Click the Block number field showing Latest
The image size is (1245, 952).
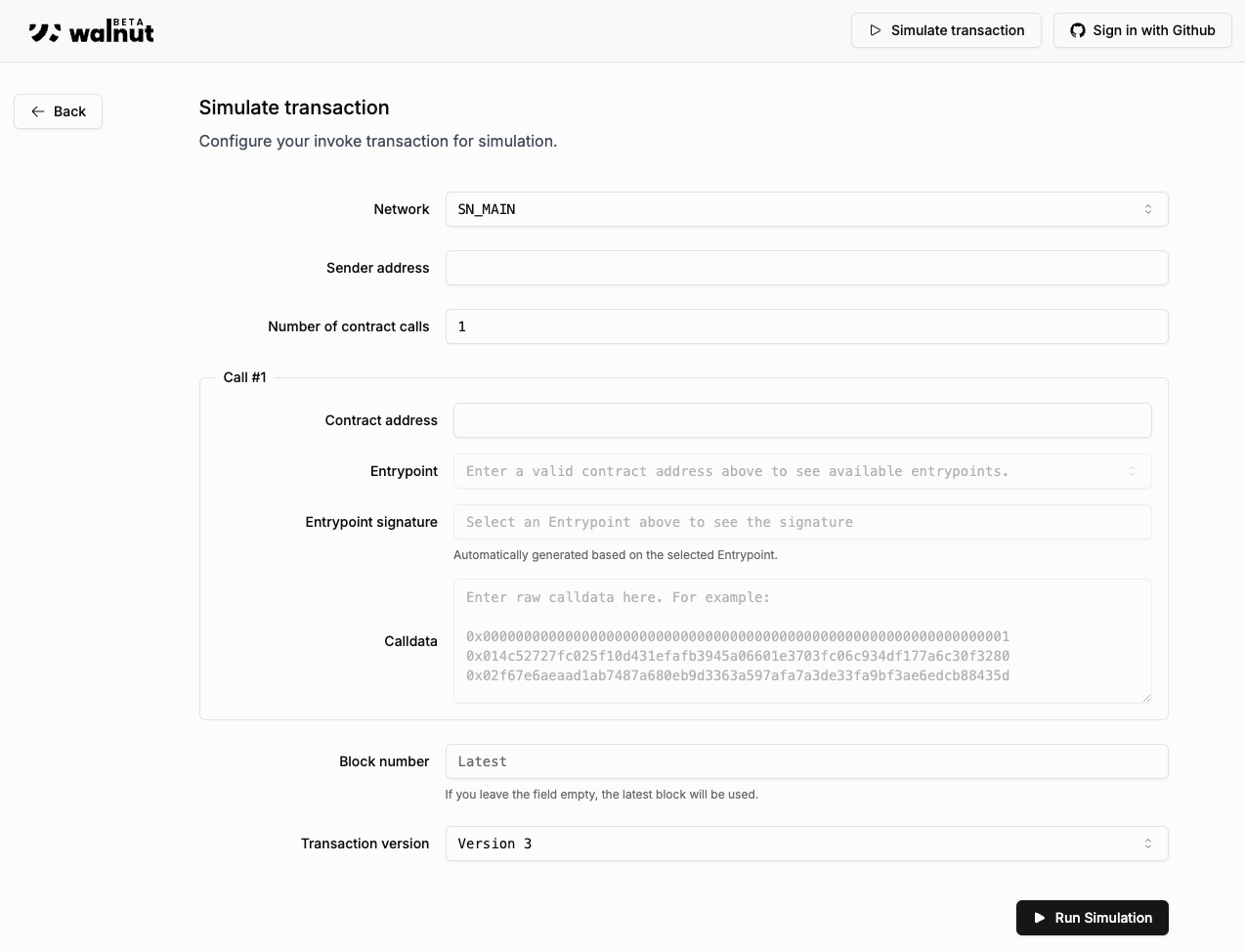(806, 761)
